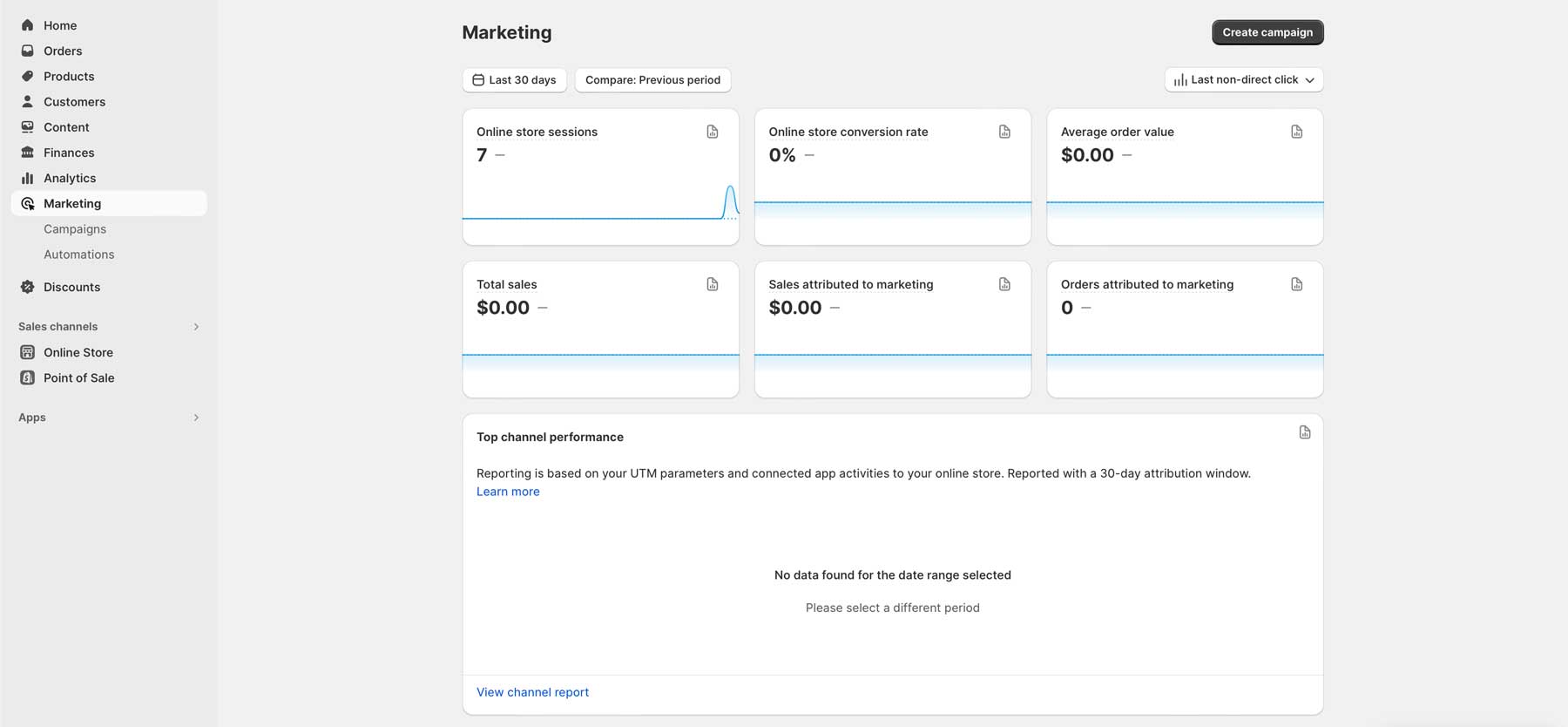The width and height of the screenshot is (1568, 727).
Task: Open the Last non-direct click attribution dropdown
Action: [x=1243, y=80]
